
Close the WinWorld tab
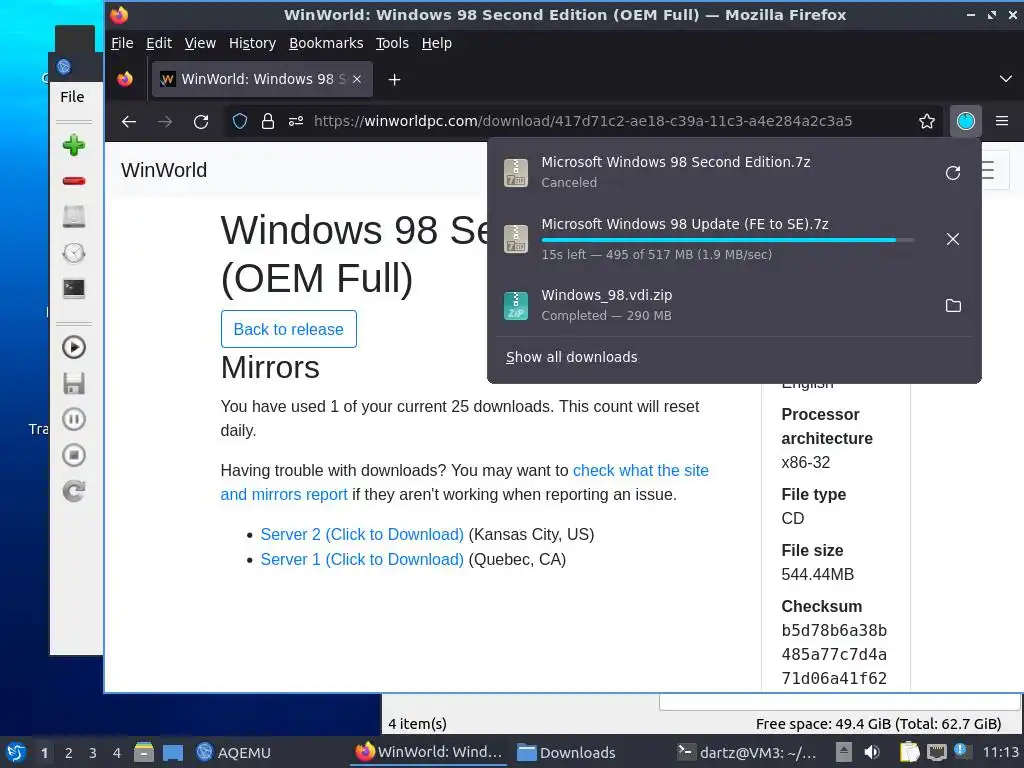[357, 79]
